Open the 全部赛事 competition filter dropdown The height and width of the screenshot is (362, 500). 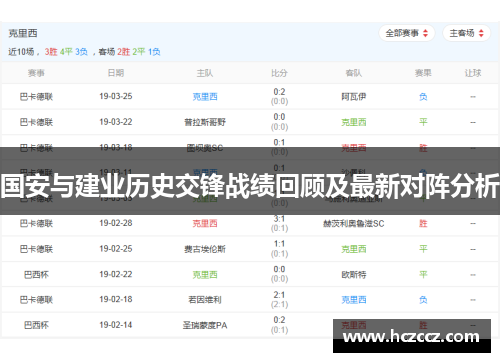(407, 33)
